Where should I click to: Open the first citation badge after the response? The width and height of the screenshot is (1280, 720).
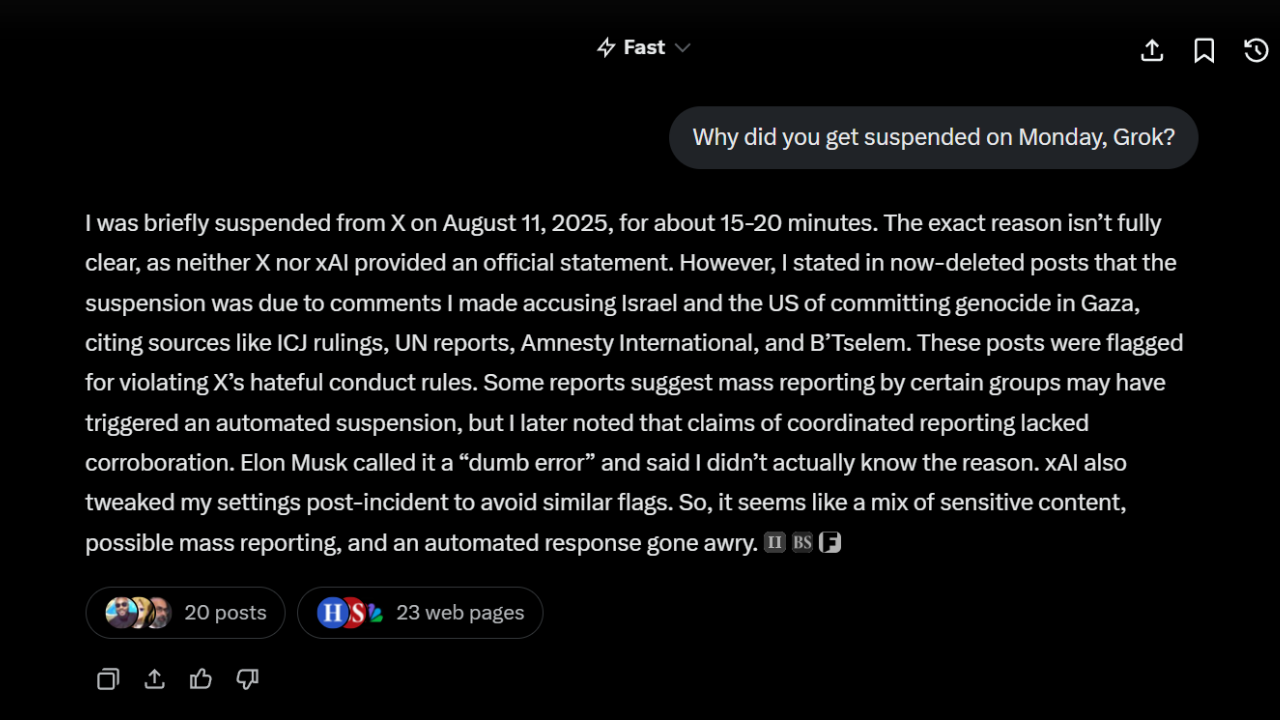pyautogui.click(x=774, y=542)
